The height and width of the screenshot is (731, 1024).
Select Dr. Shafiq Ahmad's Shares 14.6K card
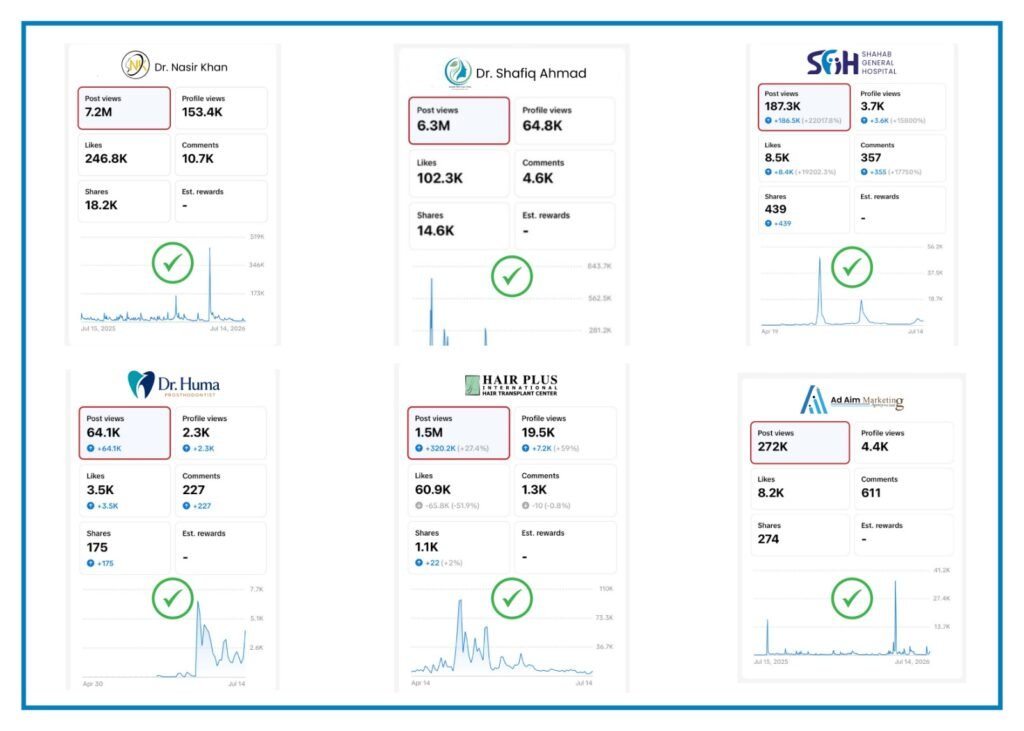pyautogui.click(x=459, y=226)
